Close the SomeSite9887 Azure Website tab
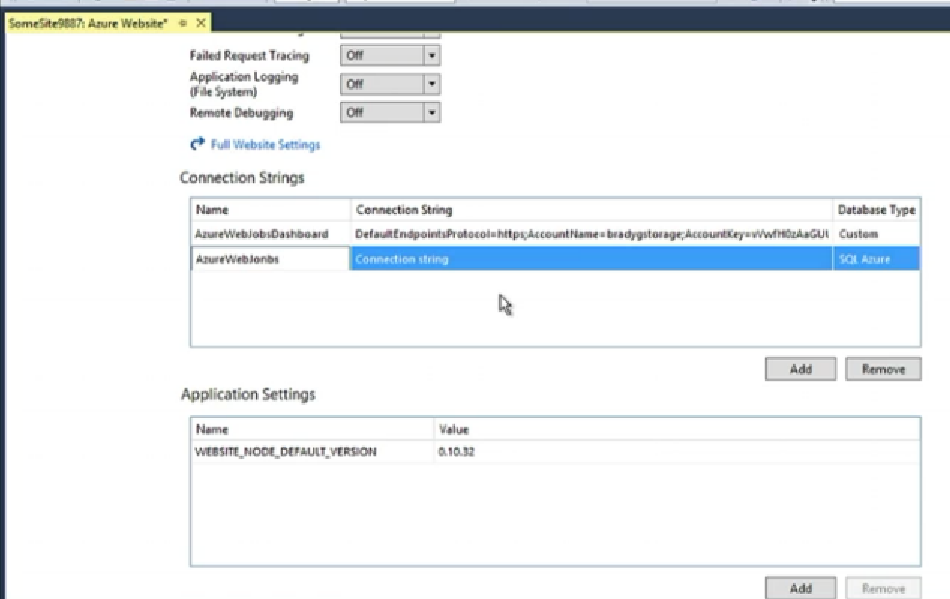 (200, 23)
